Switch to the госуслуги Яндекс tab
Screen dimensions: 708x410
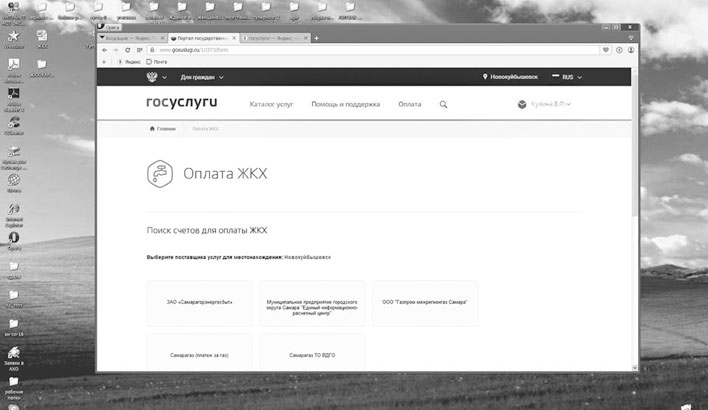[x=275, y=38]
